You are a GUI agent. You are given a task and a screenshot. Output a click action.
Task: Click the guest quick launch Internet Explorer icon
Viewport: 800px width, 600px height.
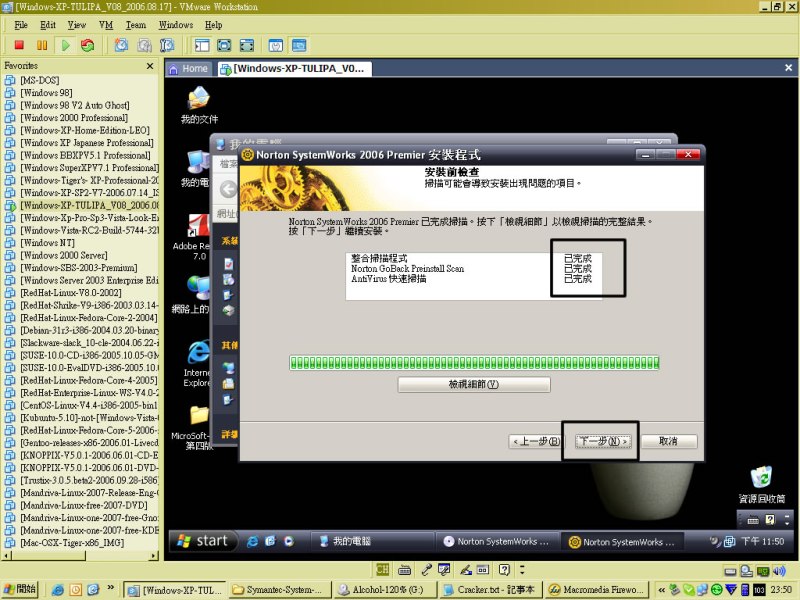[x=252, y=541]
